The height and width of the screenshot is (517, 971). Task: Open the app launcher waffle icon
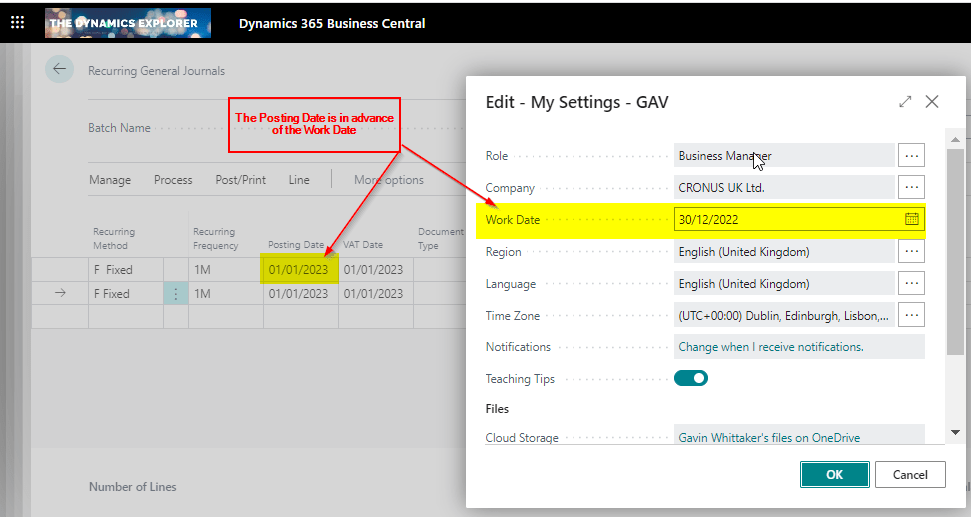coord(17,22)
